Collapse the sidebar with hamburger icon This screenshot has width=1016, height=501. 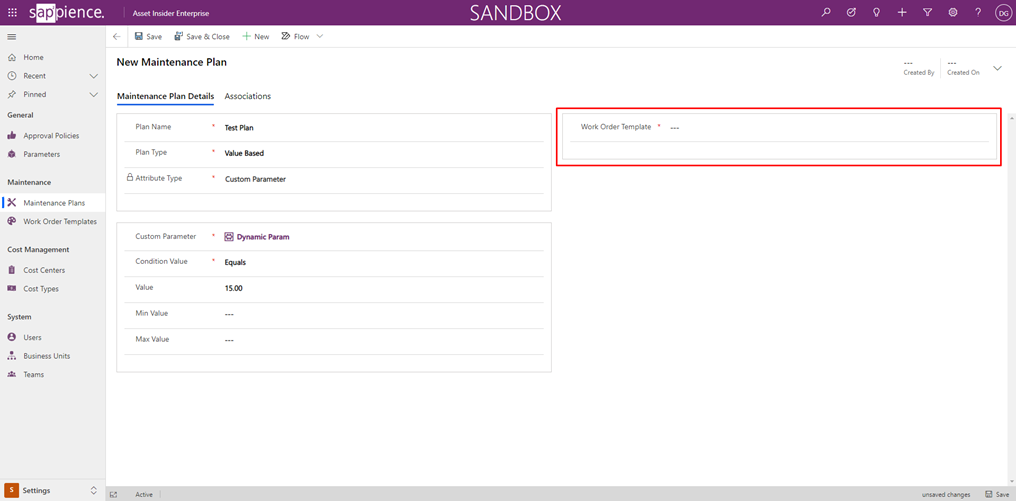12,37
